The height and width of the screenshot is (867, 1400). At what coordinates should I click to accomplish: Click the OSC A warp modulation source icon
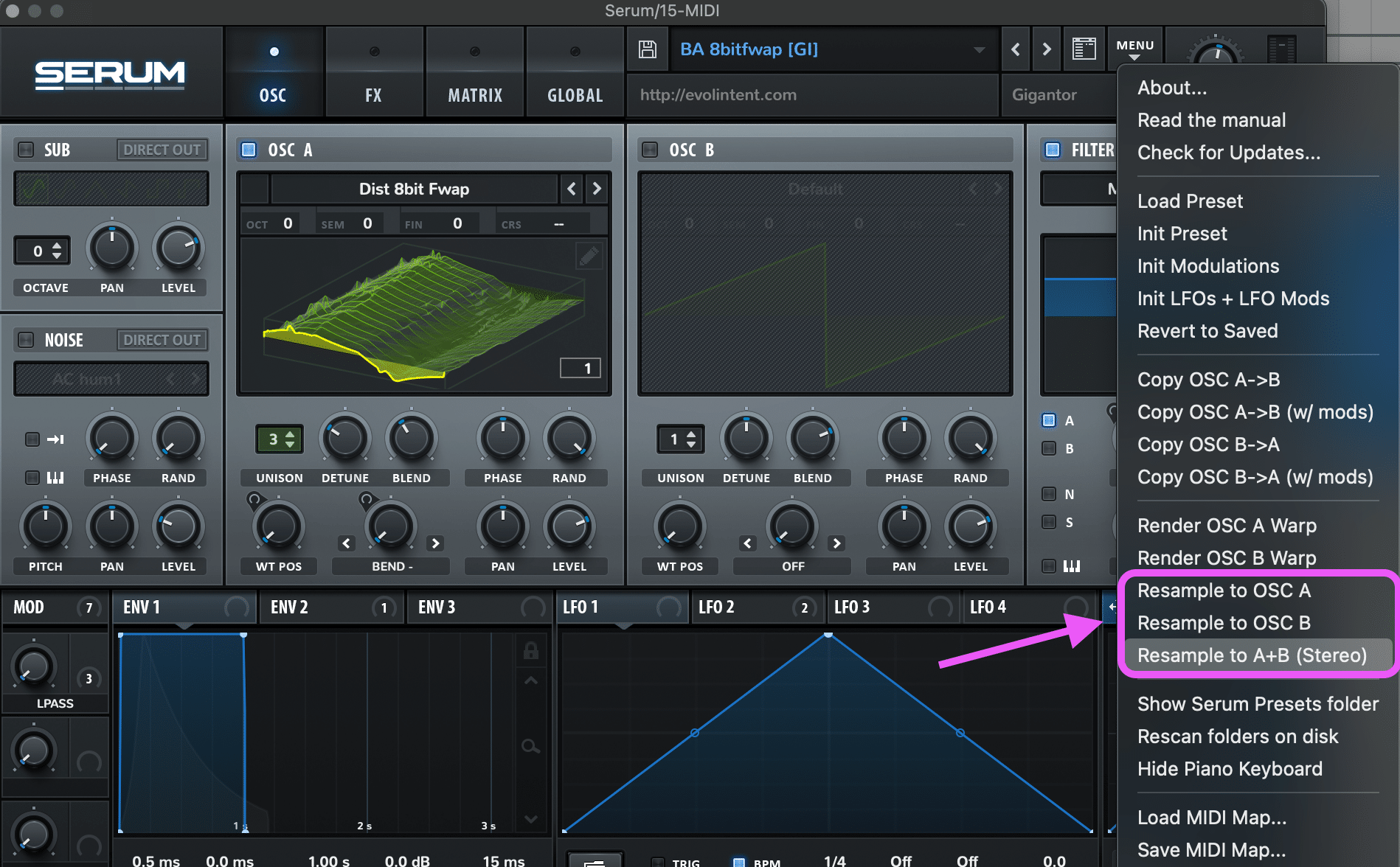[365, 500]
